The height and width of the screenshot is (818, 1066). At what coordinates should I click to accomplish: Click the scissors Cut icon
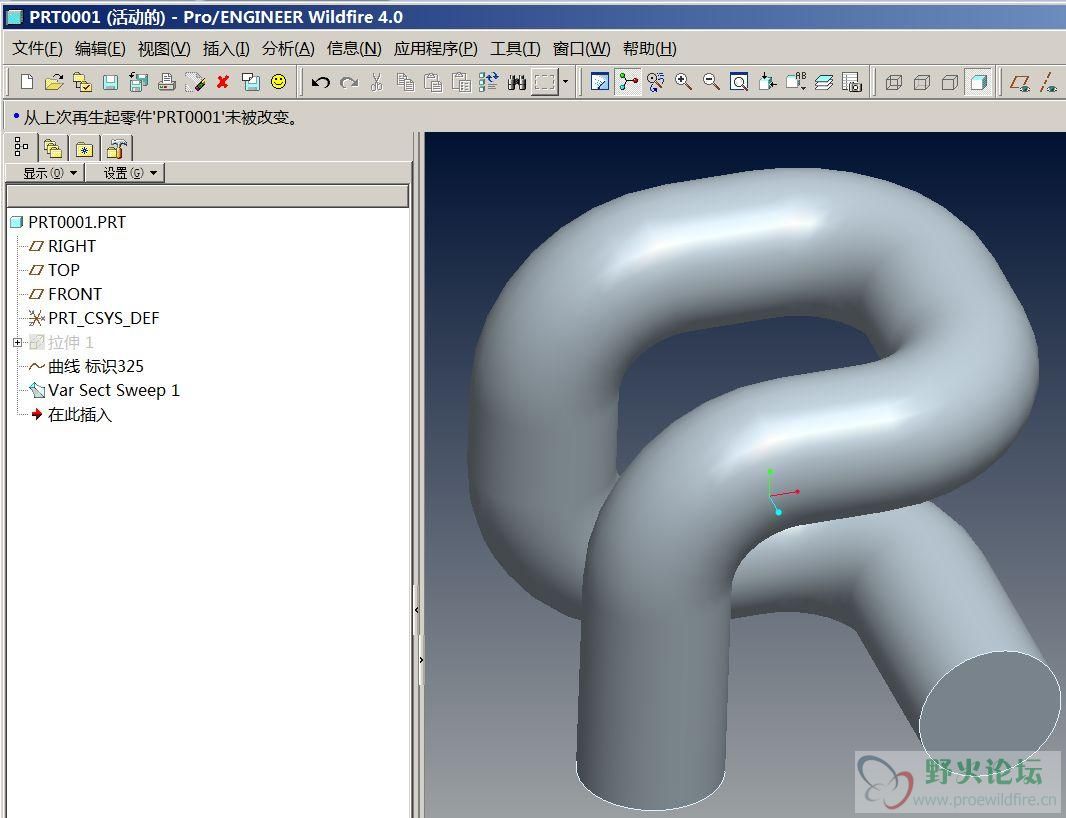click(377, 82)
